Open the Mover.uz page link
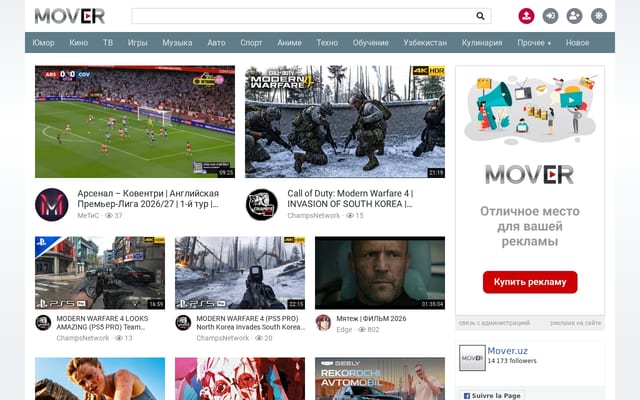The image size is (640, 400). coord(507,351)
